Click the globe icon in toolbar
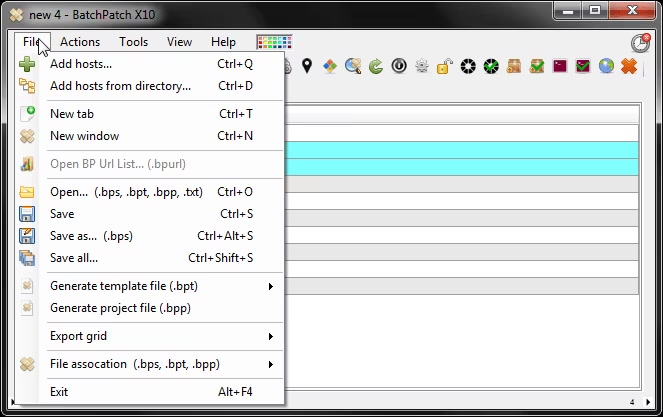This screenshot has width=663, height=417. pyautogui.click(x=606, y=66)
